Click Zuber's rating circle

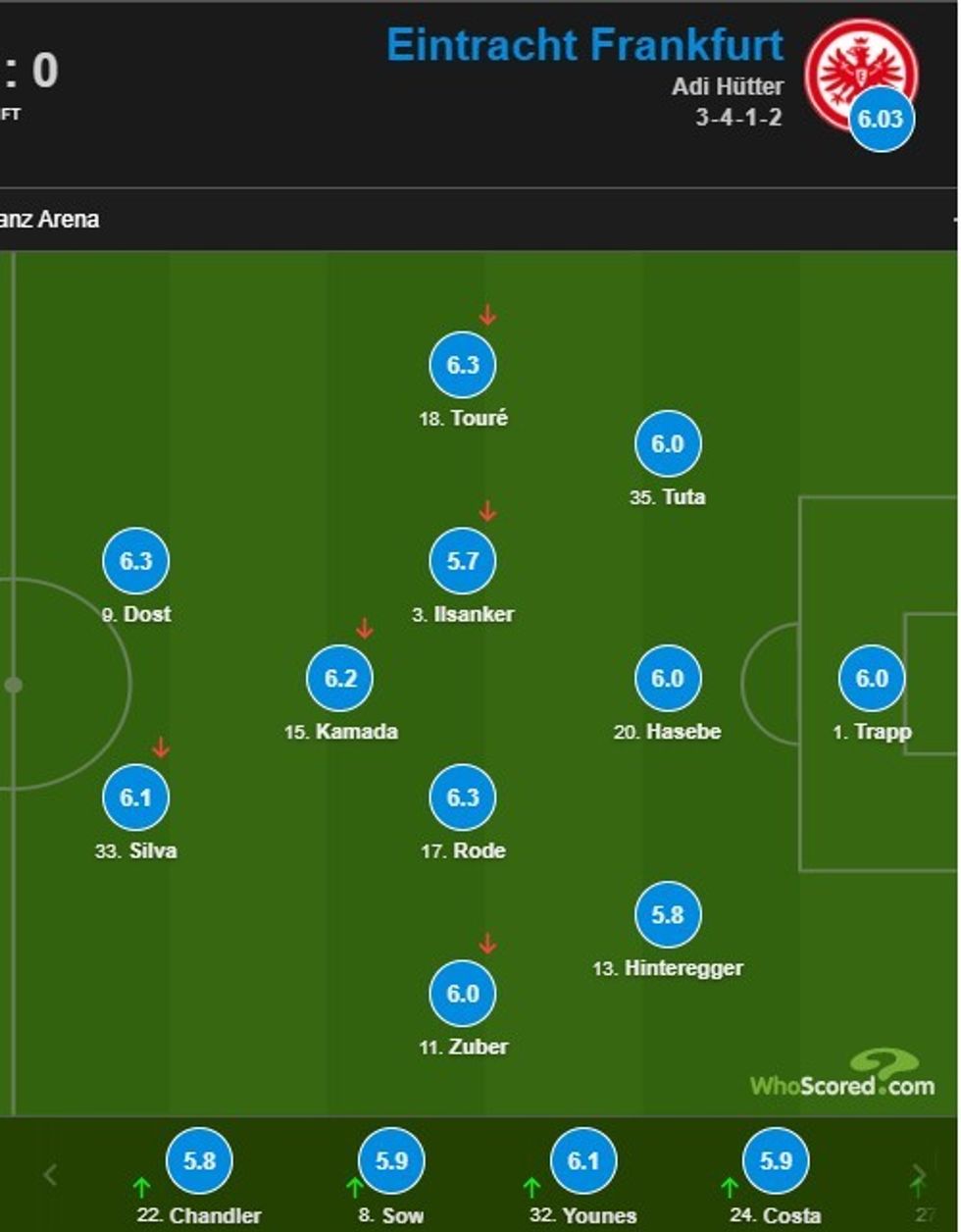pos(463,993)
